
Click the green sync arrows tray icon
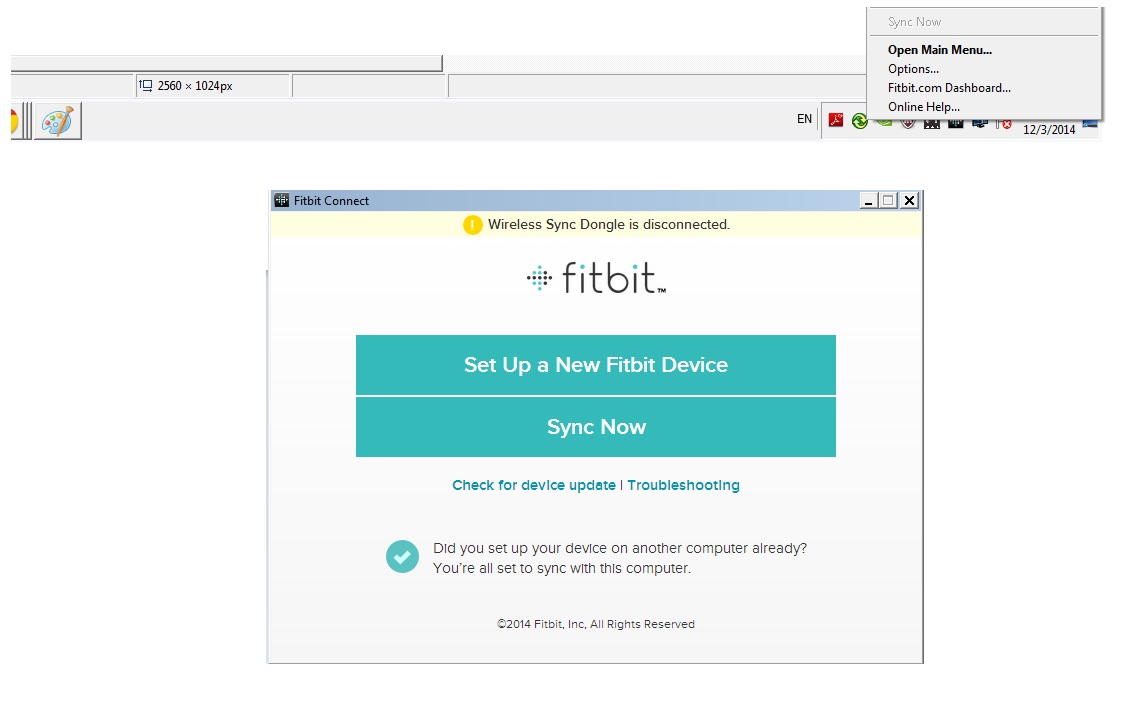click(x=859, y=122)
